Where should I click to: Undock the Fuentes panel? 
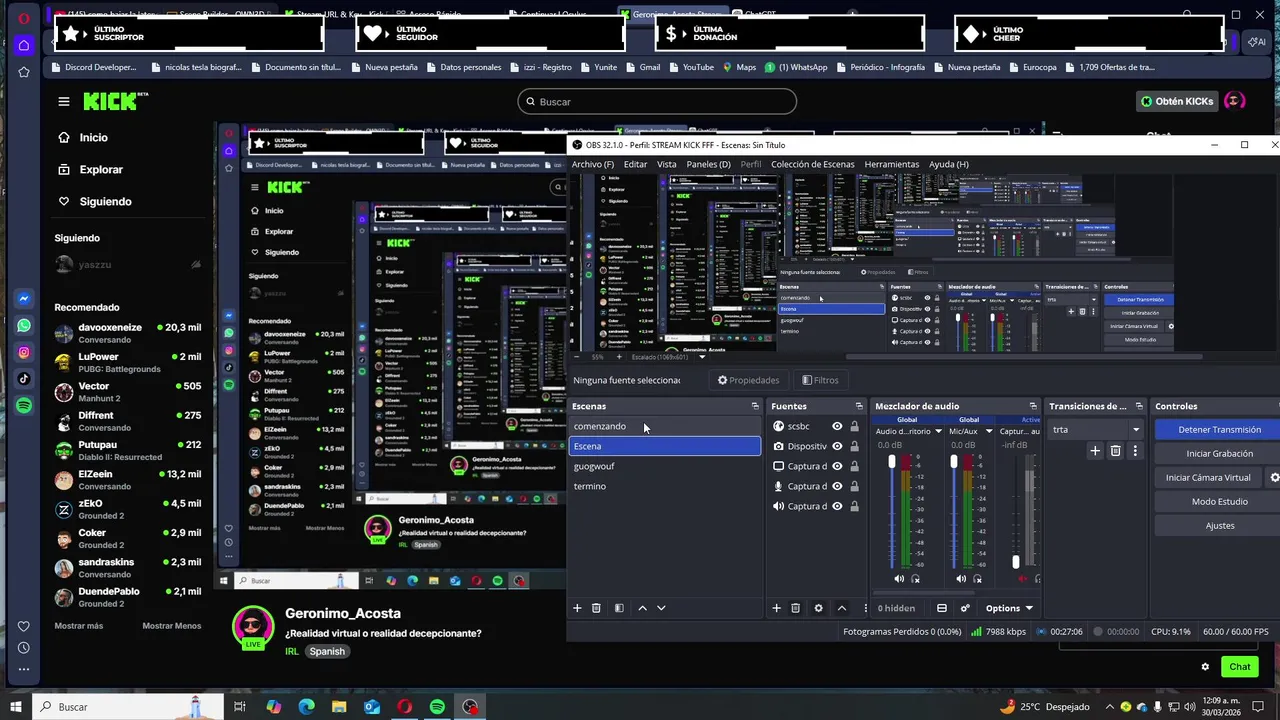[859, 406]
